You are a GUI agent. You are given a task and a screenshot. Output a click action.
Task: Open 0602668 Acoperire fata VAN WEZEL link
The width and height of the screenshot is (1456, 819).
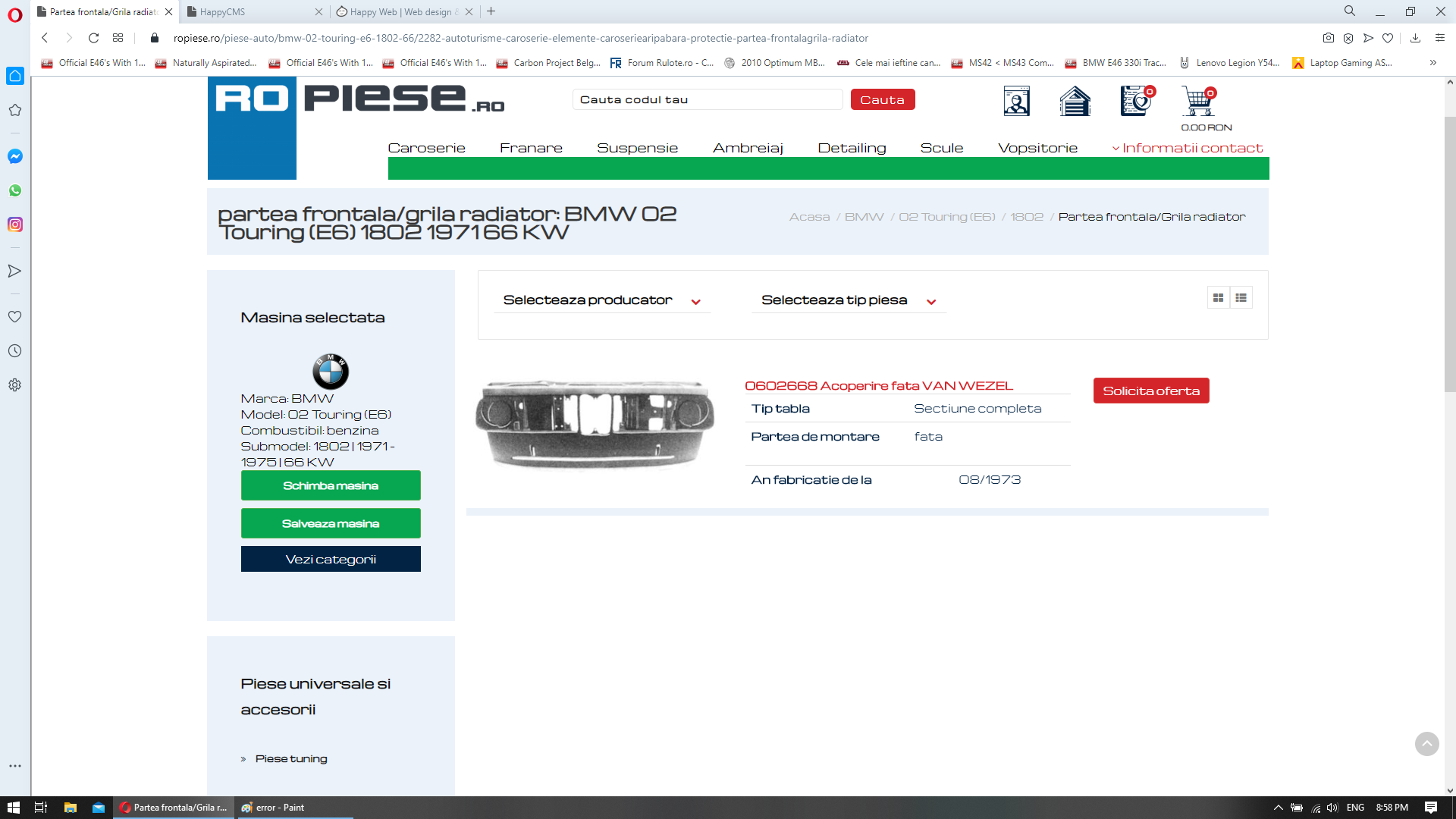pos(878,385)
